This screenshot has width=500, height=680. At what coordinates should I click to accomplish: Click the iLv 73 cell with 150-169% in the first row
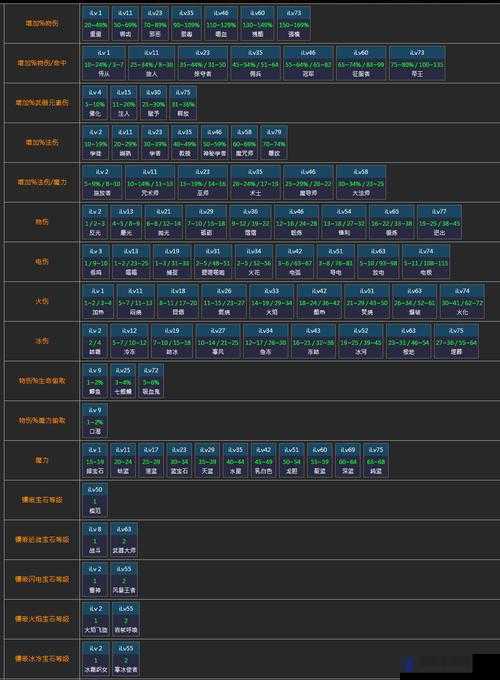(x=294, y=23)
